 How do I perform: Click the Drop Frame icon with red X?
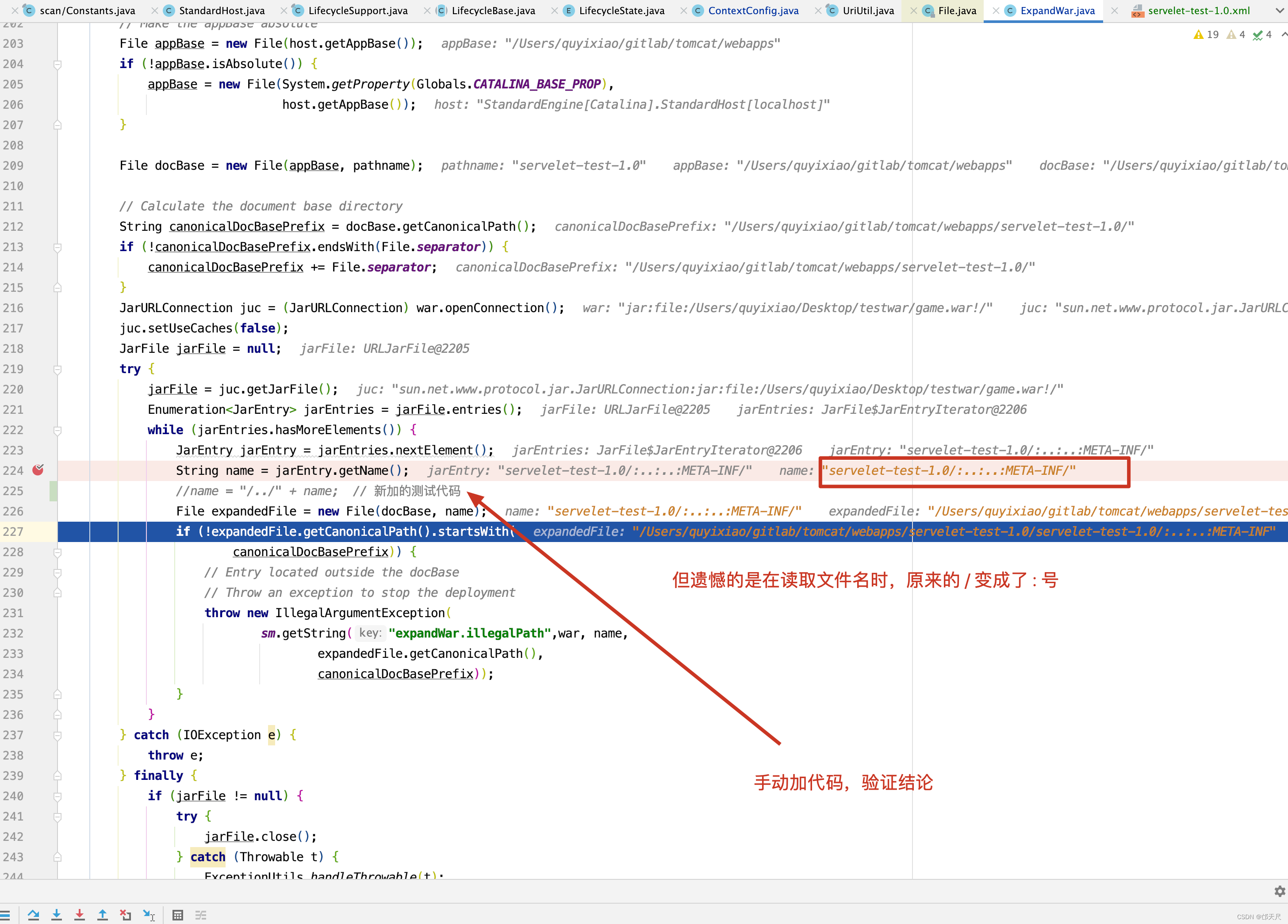tap(126, 915)
